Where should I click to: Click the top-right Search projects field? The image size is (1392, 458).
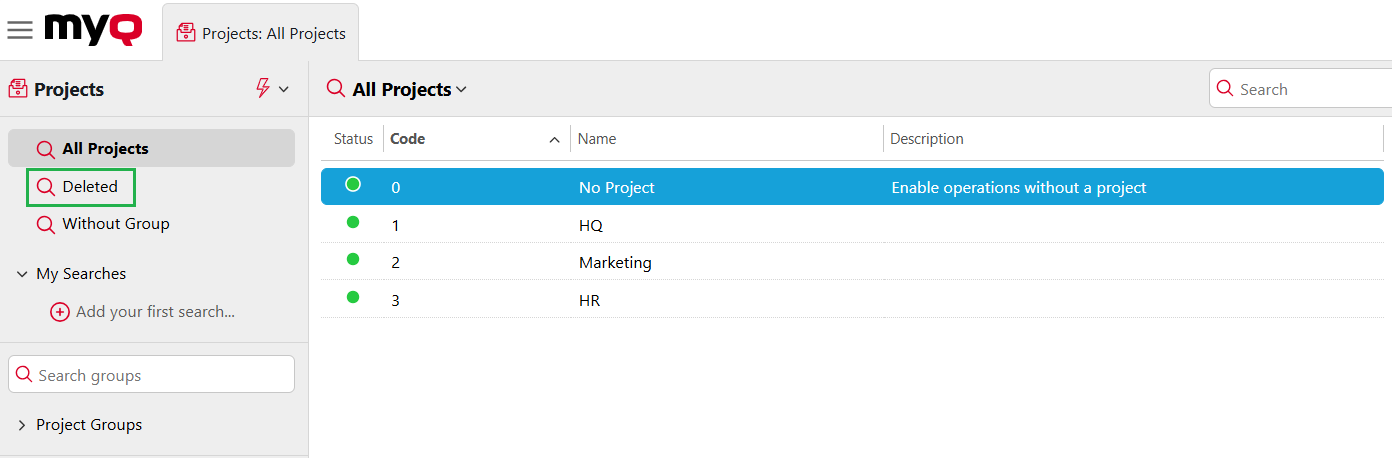pos(1310,89)
